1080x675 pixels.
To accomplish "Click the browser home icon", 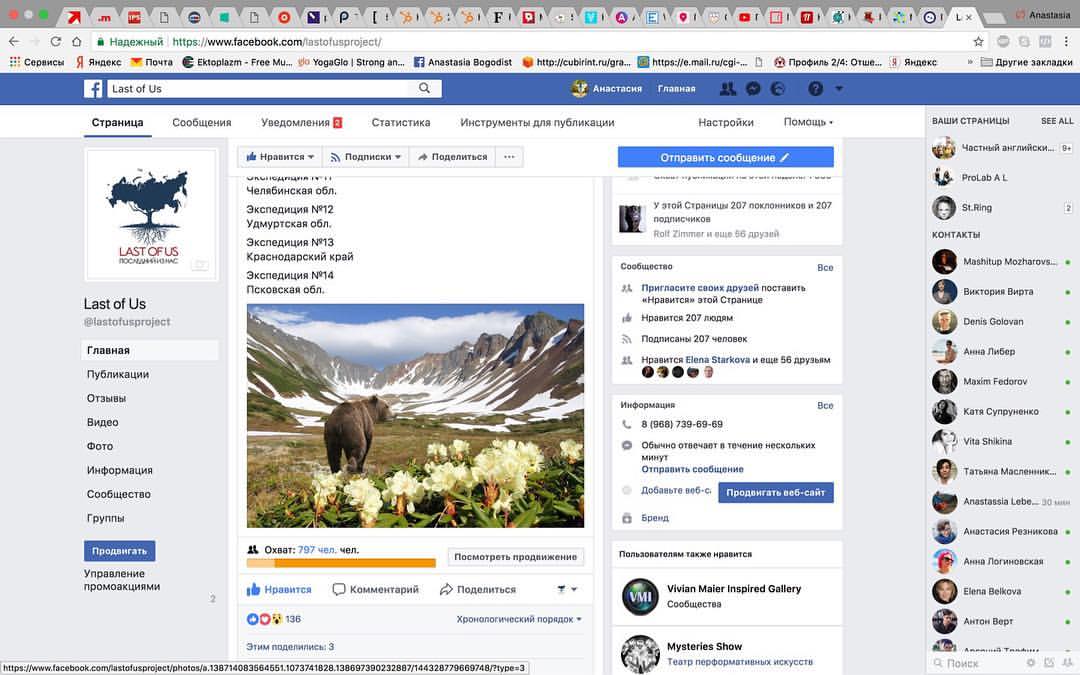I will [x=76, y=41].
